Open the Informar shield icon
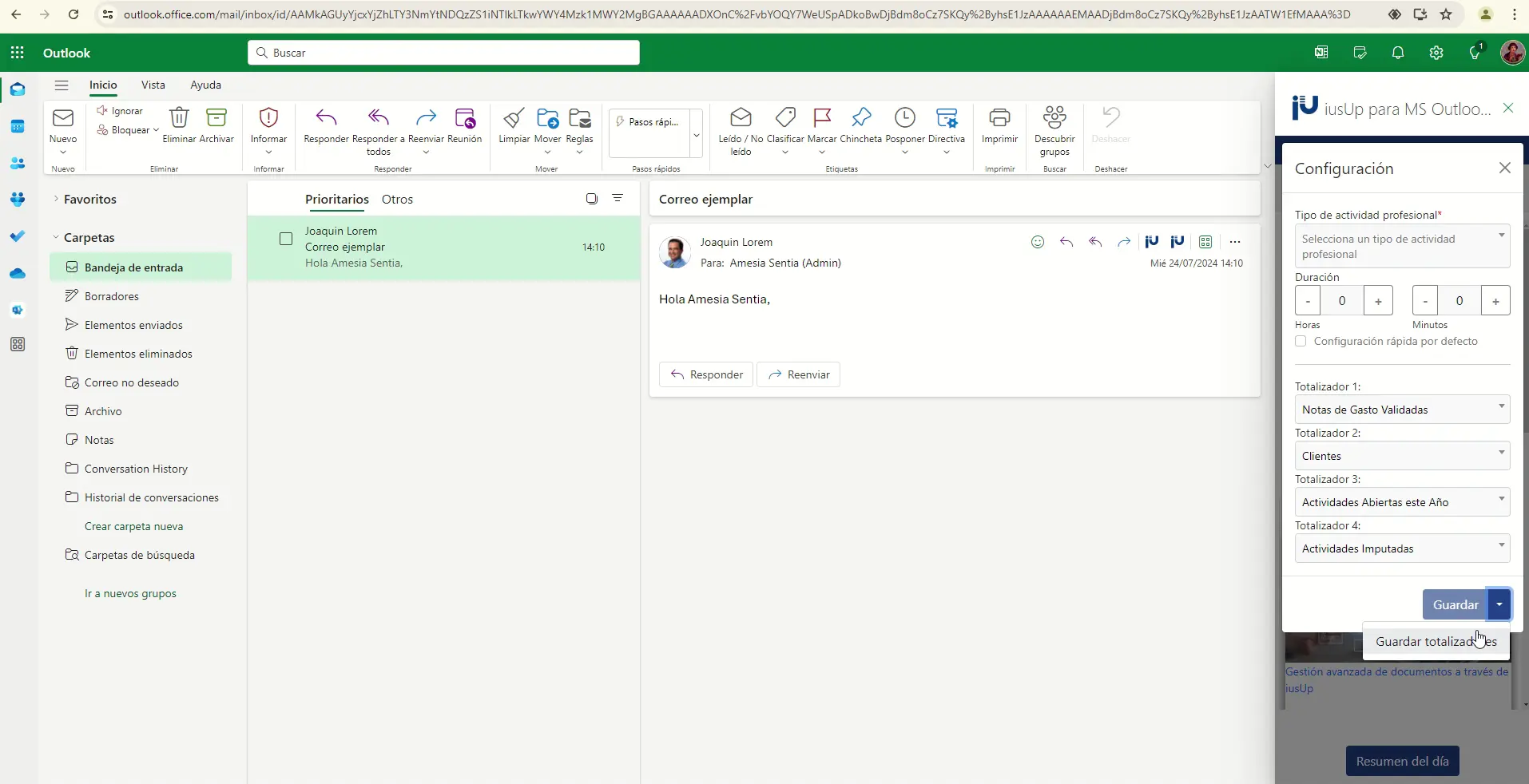 click(x=268, y=119)
